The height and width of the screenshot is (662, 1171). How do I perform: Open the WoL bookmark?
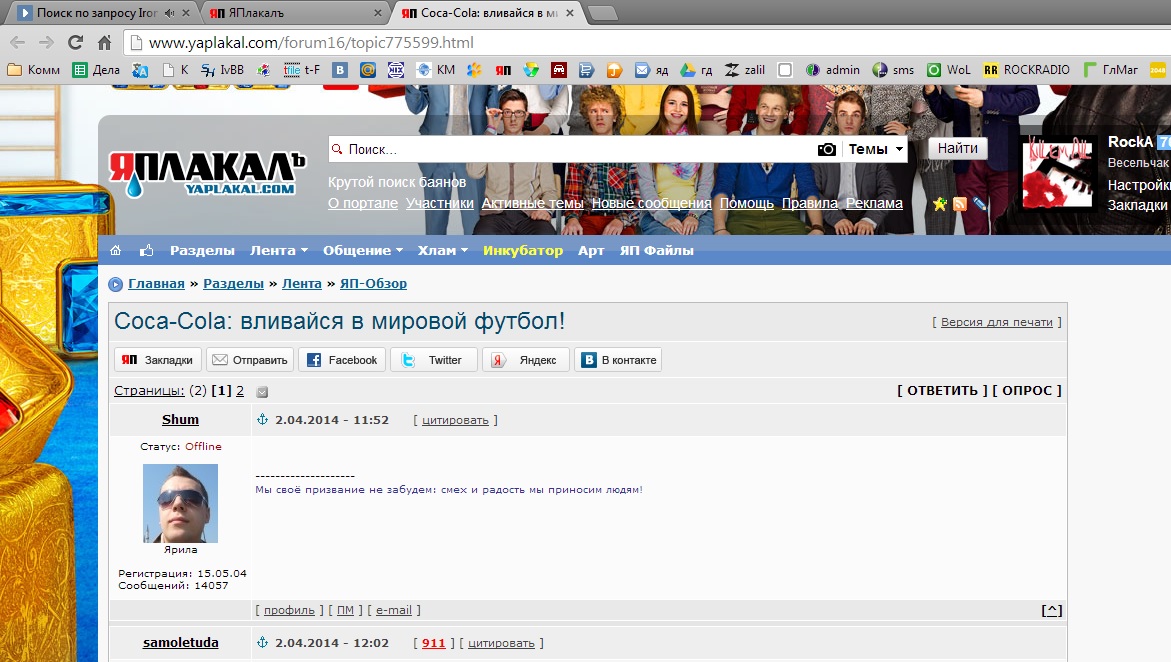(x=948, y=69)
